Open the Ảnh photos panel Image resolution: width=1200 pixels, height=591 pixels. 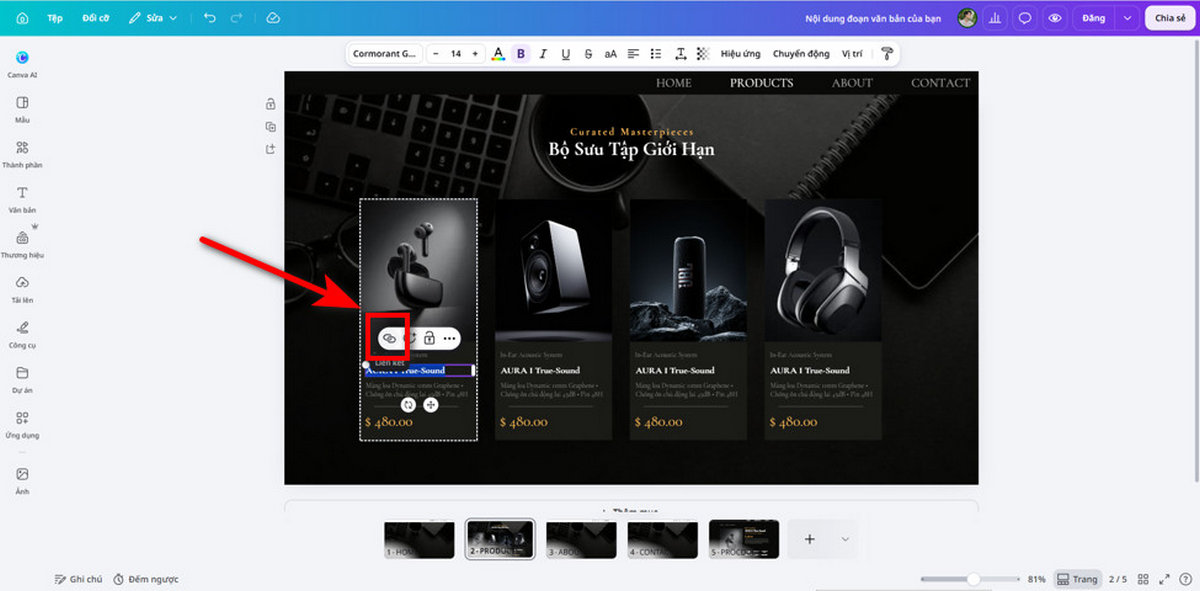[22, 480]
